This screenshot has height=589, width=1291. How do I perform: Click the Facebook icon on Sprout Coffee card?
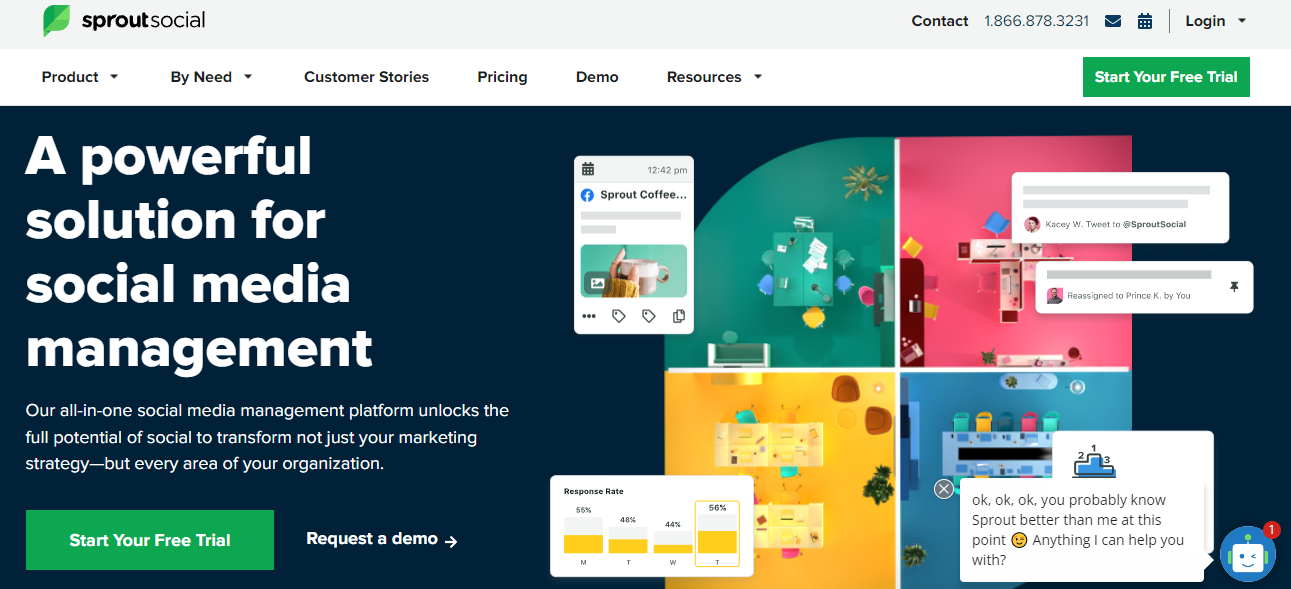[588, 195]
